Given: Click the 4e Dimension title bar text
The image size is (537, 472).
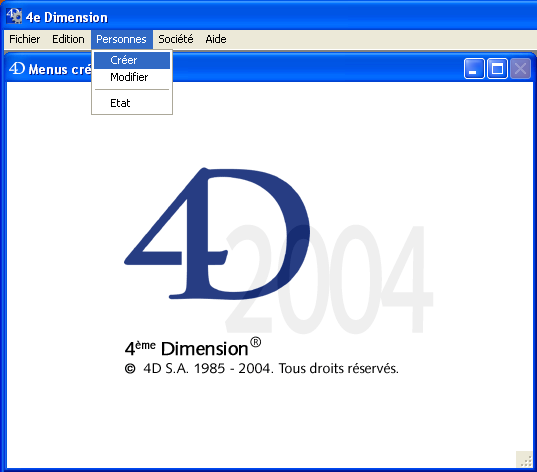Looking at the screenshot, I should click(x=67, y=17).
